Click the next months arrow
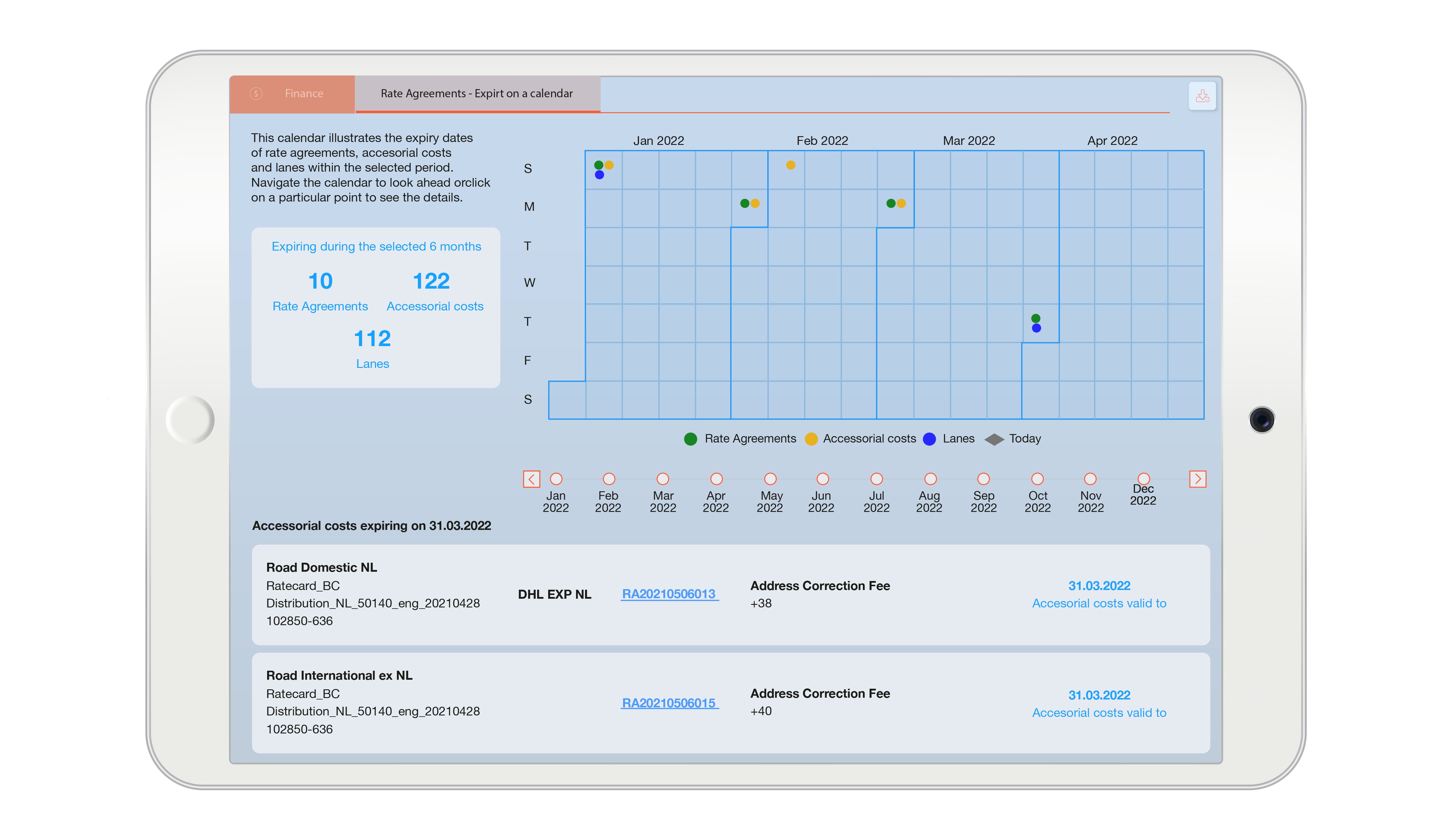Image resolution: width=1452 pixels, height=840 pixels. [x=1197, y=479]
